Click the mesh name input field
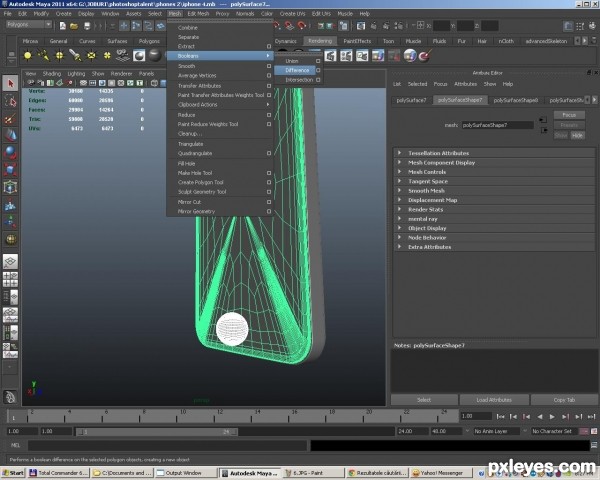 tap(497, 125)
